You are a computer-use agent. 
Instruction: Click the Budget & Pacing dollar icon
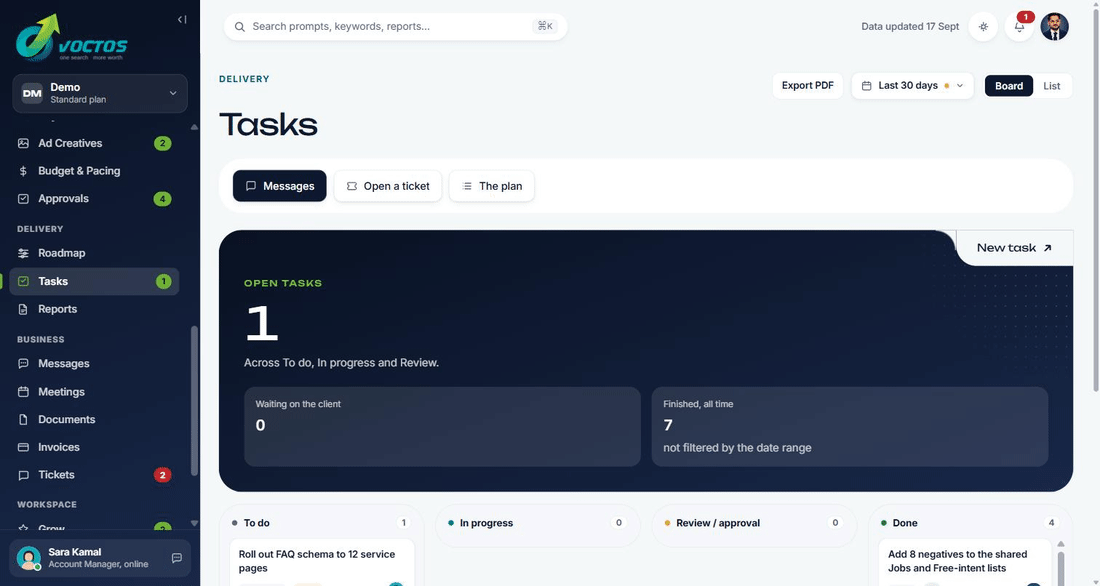coord(23,171)
